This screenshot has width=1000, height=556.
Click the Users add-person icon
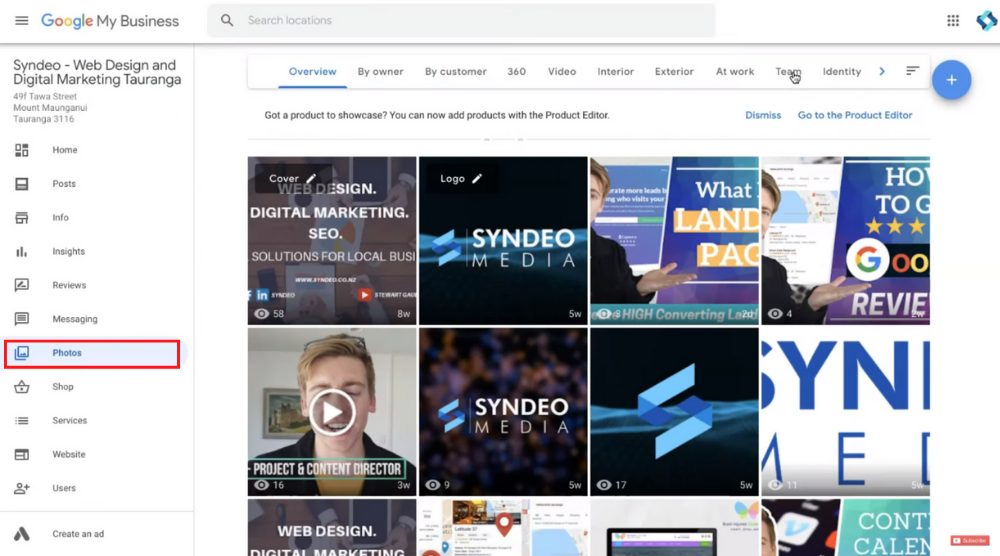coord(22,488)
